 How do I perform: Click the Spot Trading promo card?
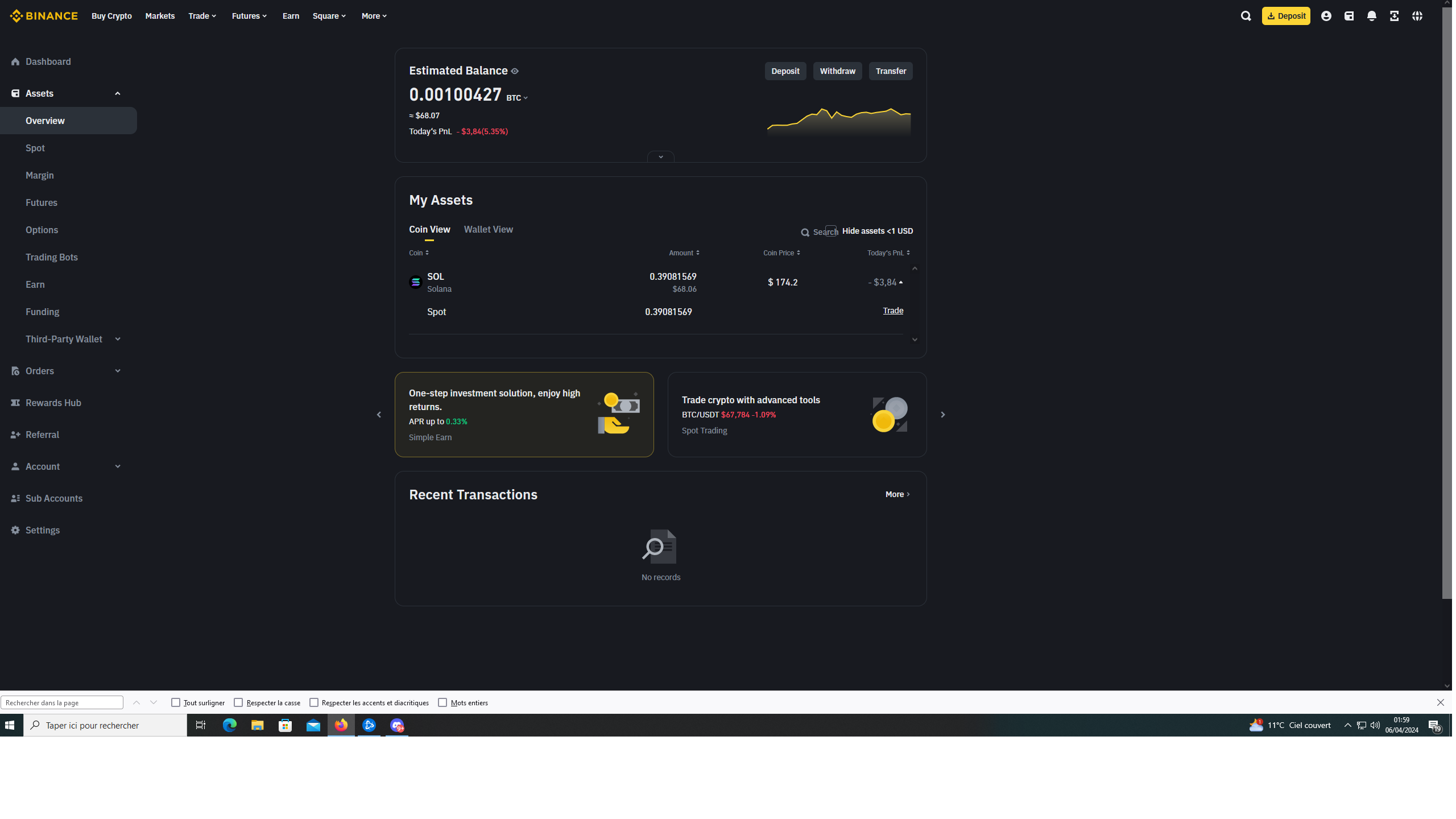(797, 415)
